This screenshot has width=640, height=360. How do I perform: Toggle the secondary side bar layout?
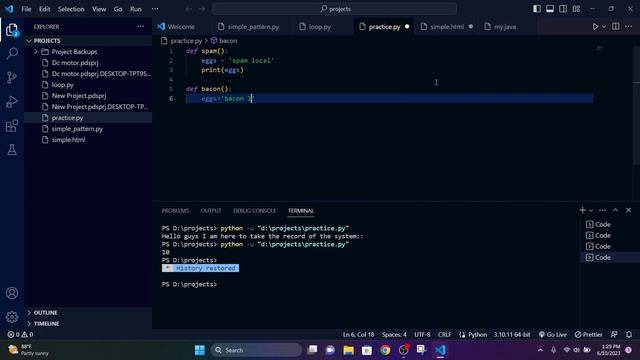pos(563,9)
